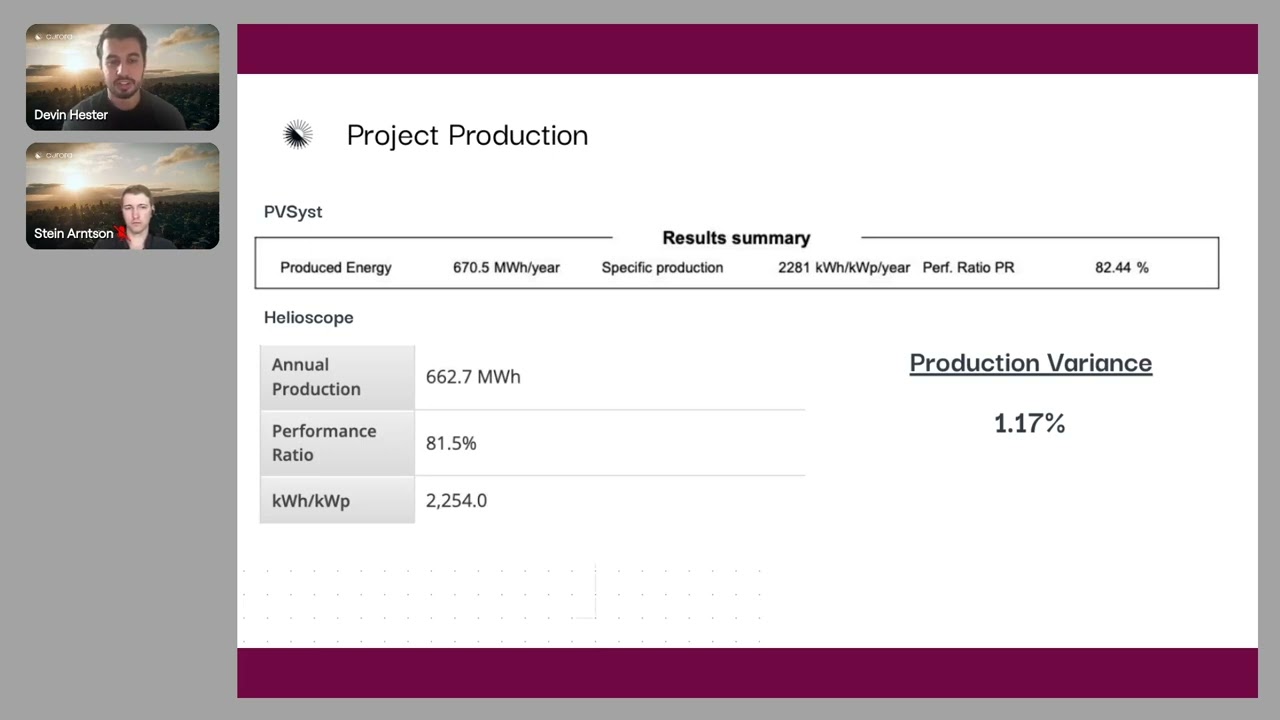Click the "2281 kWh/kWp/year" value
The height and width of the screenshot is (720, 1280).
(x=844, y=268)
